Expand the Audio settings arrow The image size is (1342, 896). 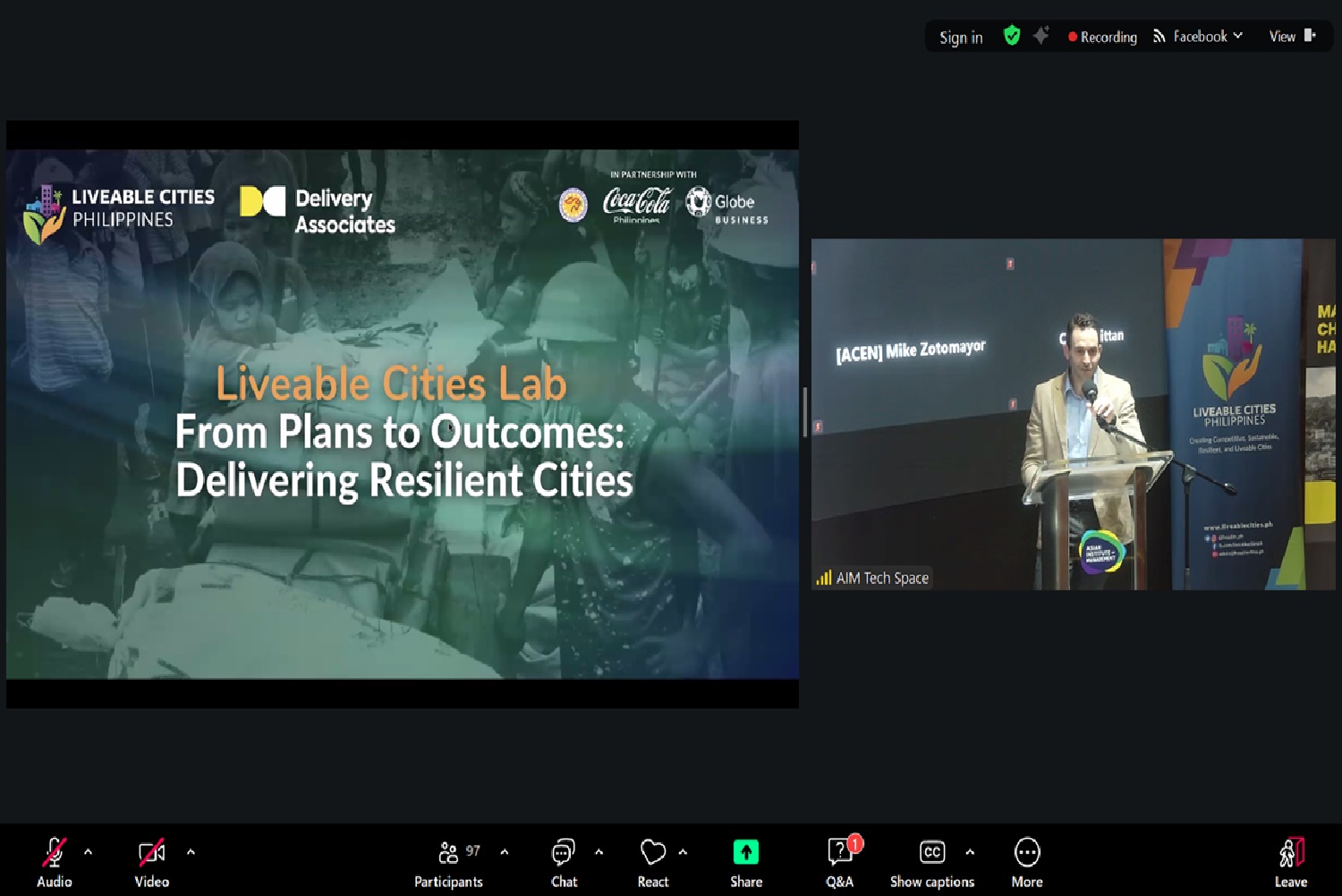point(88,852)
